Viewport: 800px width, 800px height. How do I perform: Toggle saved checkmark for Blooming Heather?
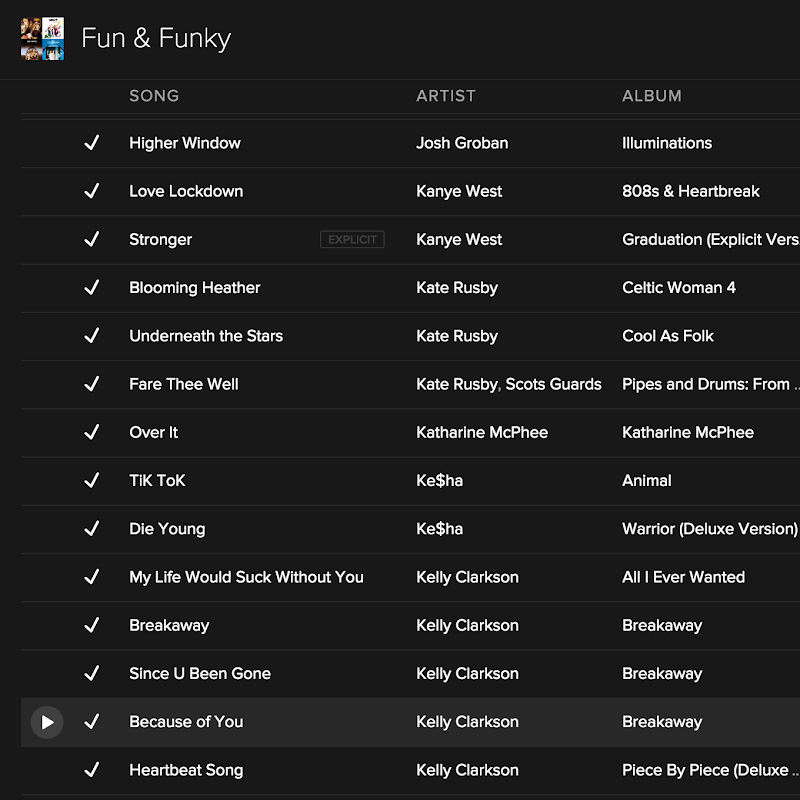click(x=92, y=287)
